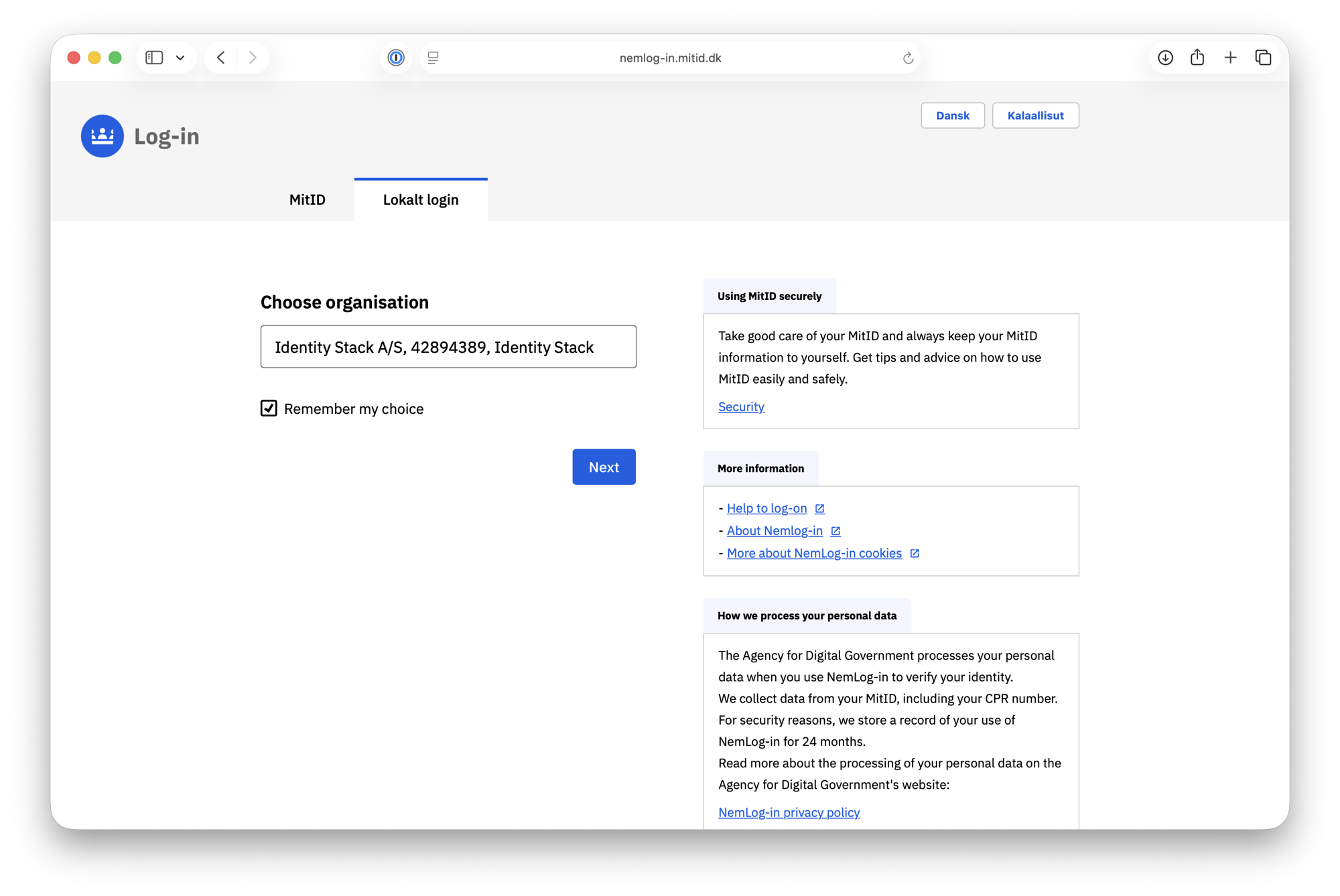Open the Share icon in the toolbar
The width and height of the screenshot is (1340, 896).
1197,57
